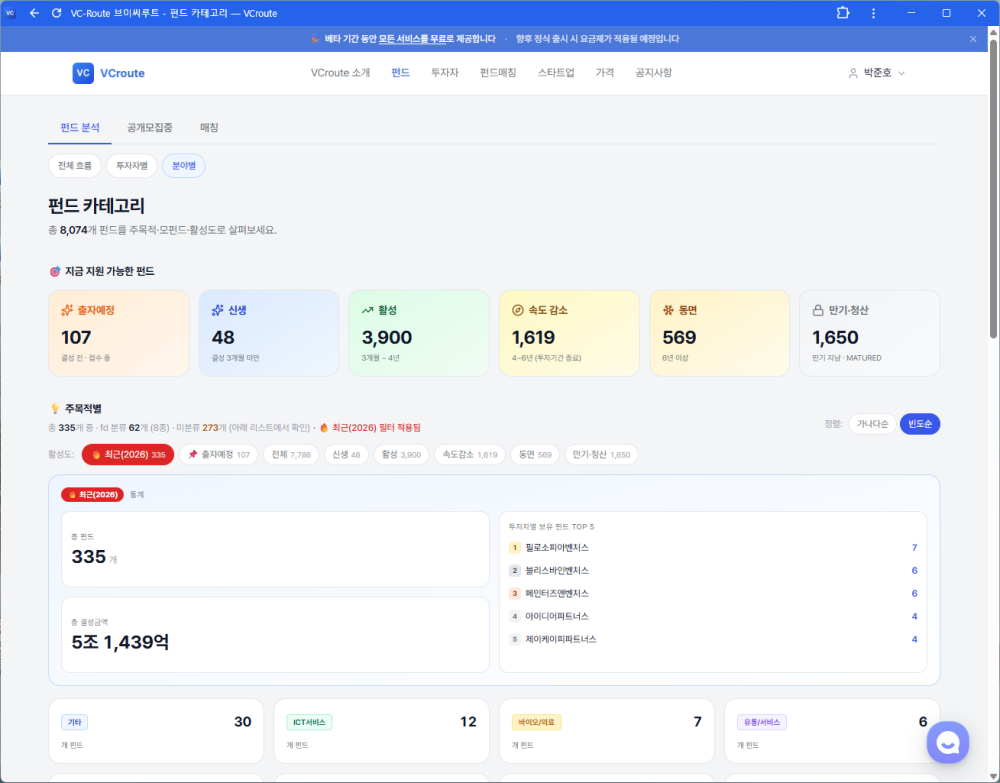Click the 만기·청산 lock icon
This screenshot has height=783, width=1000.
tap(818, 311)
